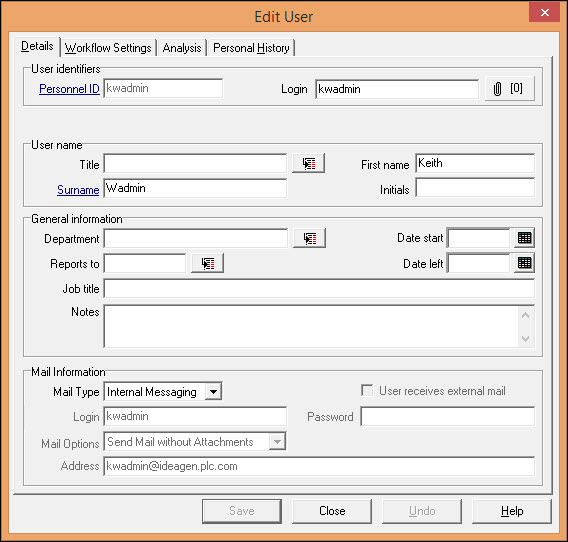
Task: Click the Help button
Action: 512,511
